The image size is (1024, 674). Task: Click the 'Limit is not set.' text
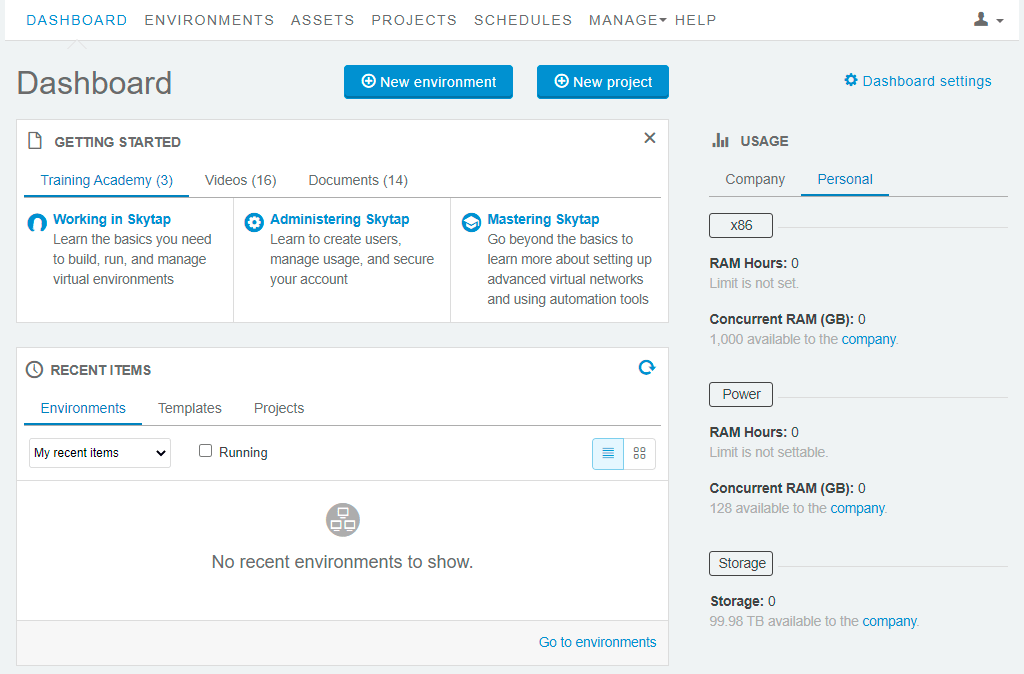(x=754, y=283)
